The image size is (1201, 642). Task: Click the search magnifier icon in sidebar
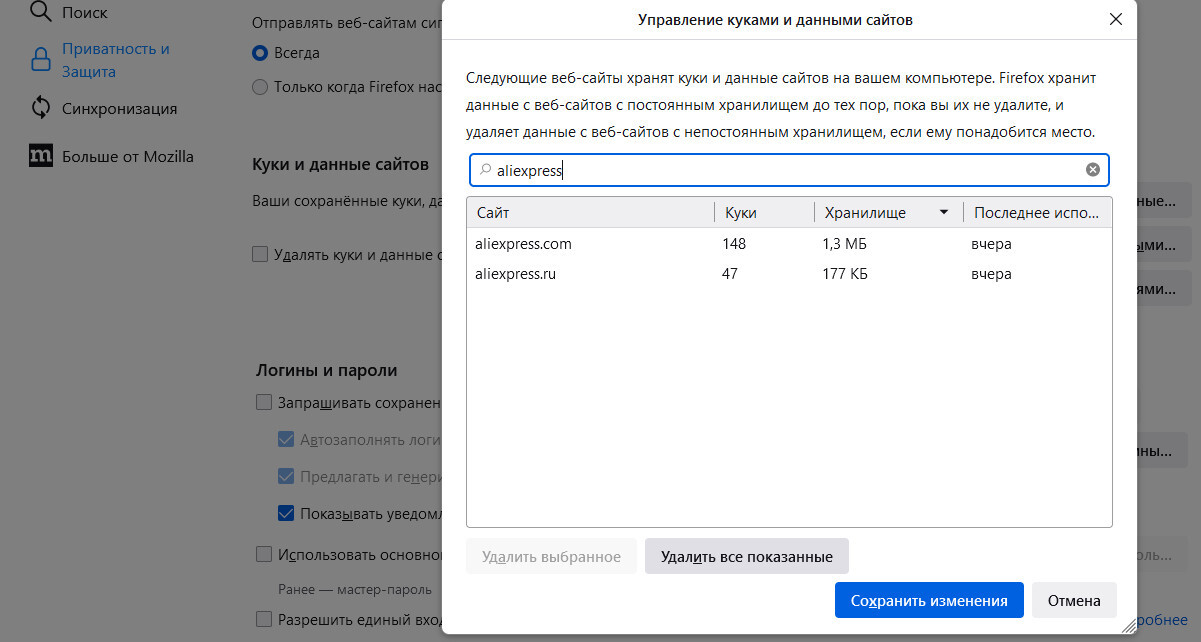(x=41, y=13)
